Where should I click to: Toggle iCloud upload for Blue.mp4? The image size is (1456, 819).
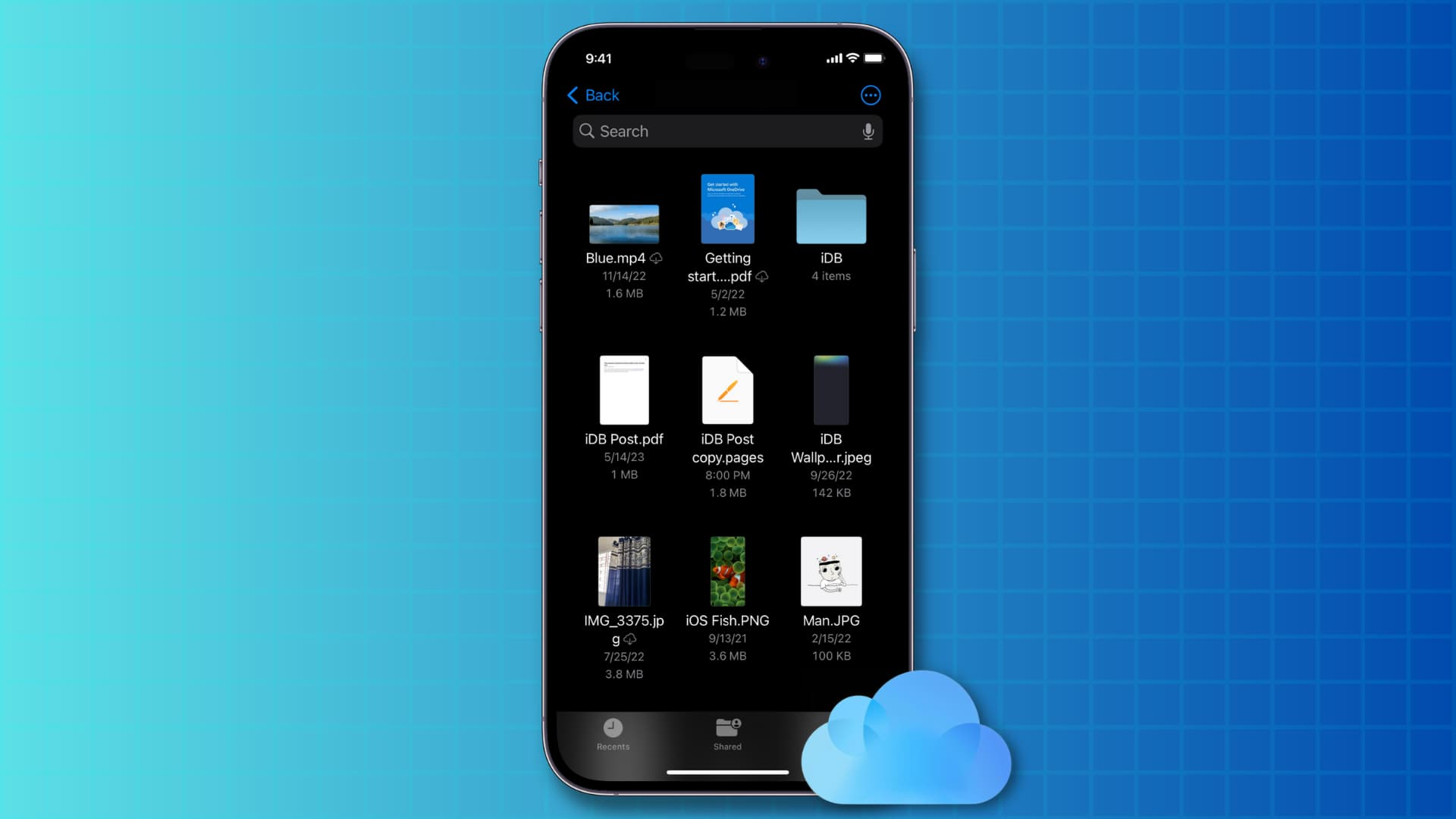[x=656, y=258]
